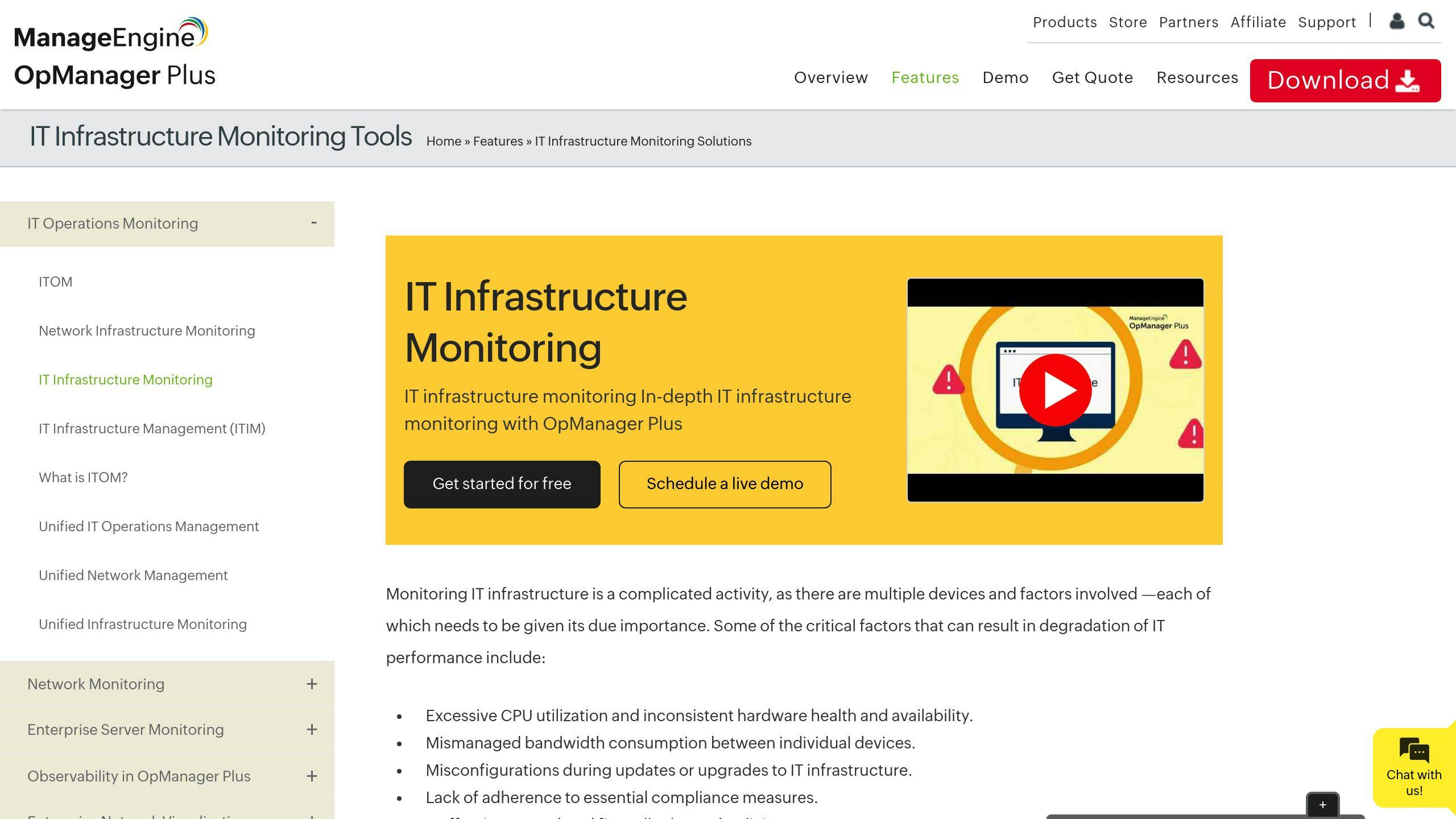This screenshot has width=1456, height=819.
Task: Open Resources menu
Action: tap(1197, 77)
